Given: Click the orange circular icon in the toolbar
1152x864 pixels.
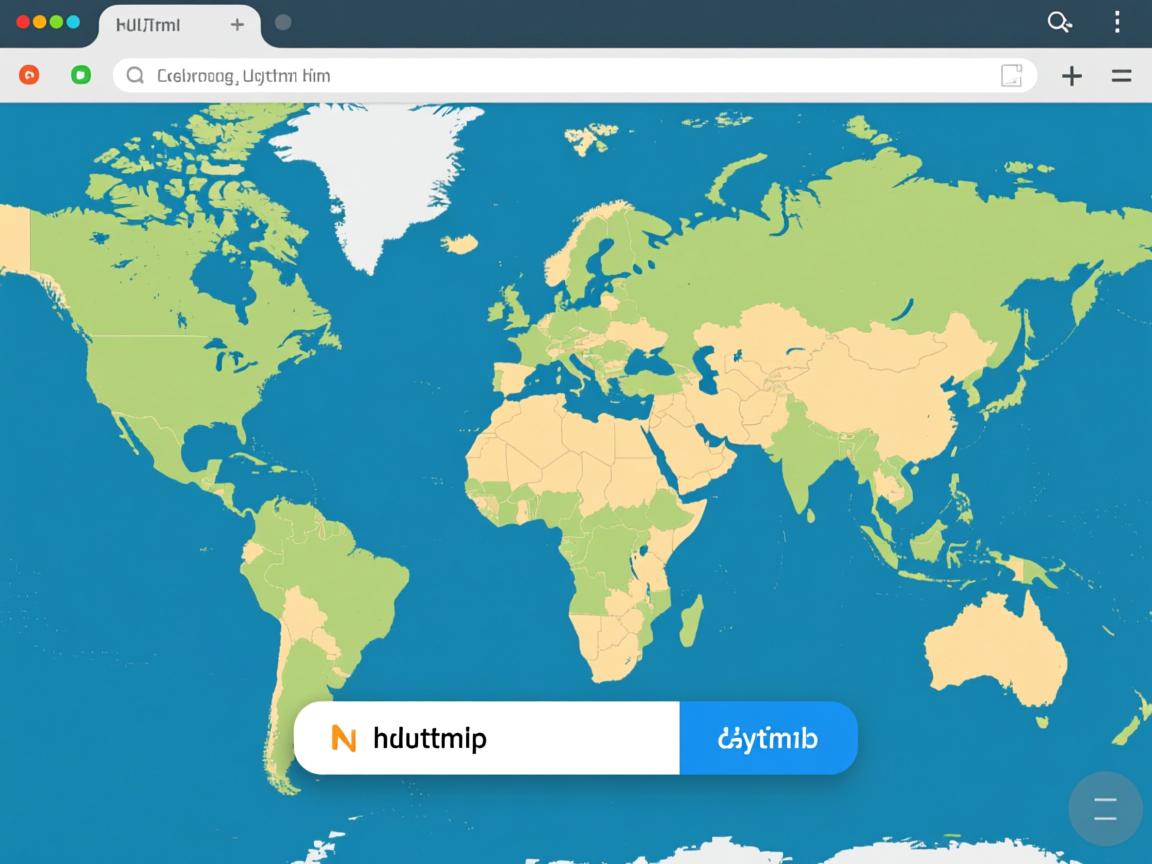Looking at the screenshot, I should click(29, 75).
